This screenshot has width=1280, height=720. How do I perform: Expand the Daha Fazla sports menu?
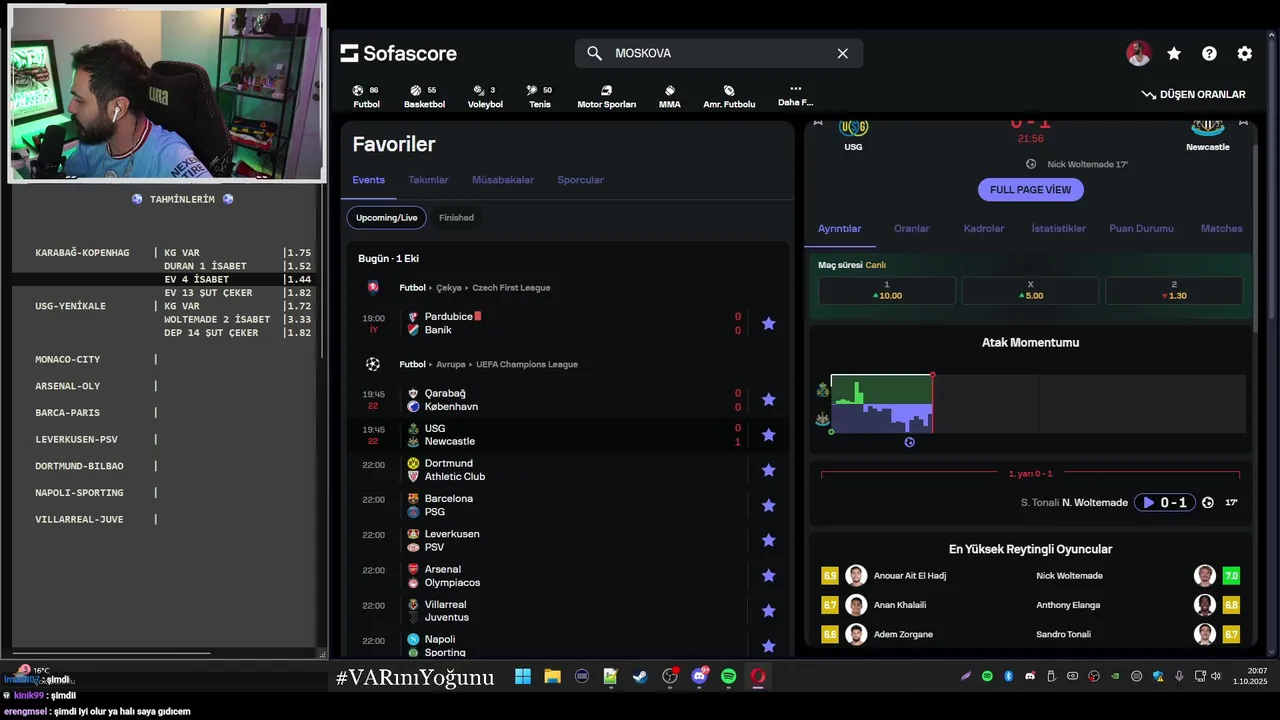coord(795,96)
